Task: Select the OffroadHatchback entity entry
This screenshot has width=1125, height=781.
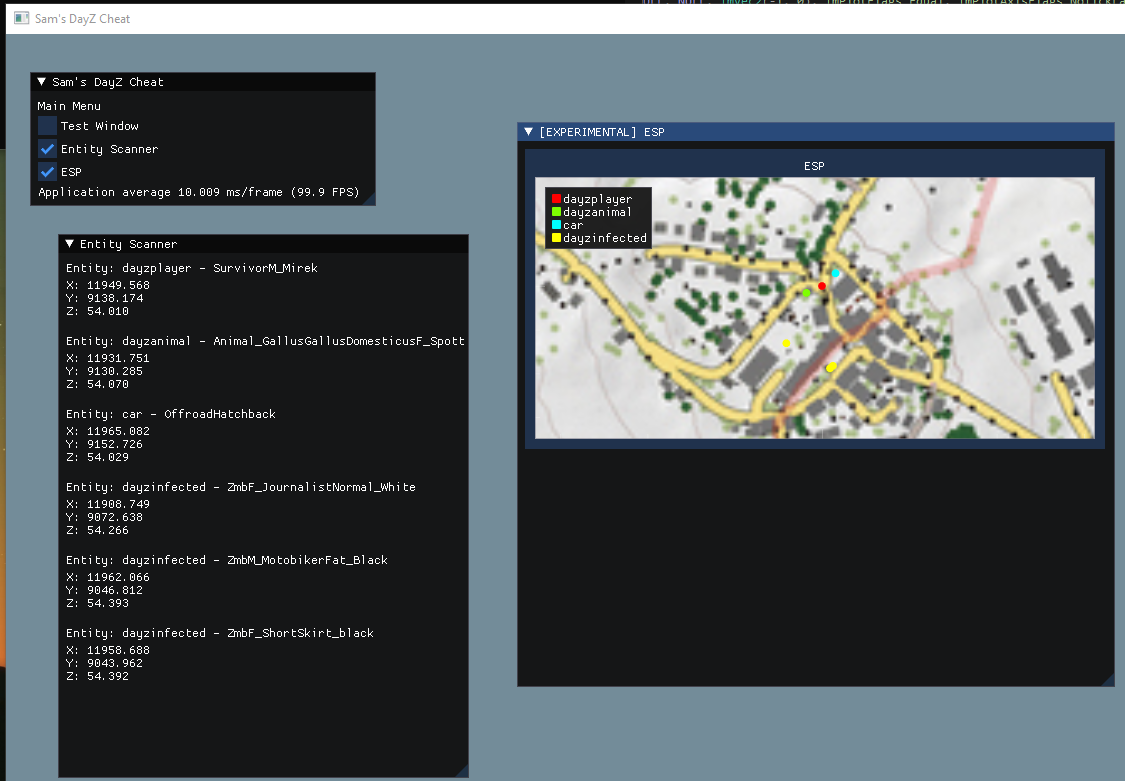Action: tap(170, 413)
